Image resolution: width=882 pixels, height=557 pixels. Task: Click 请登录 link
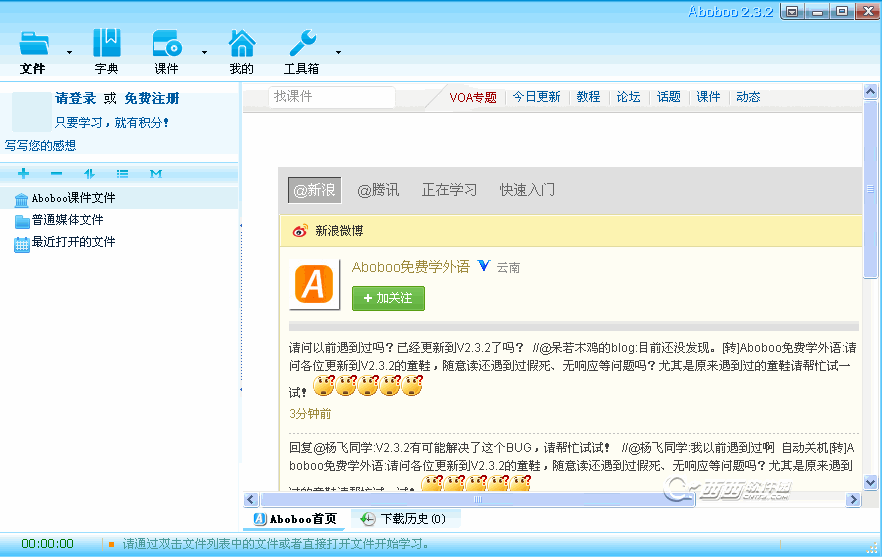tap(75, 98)
